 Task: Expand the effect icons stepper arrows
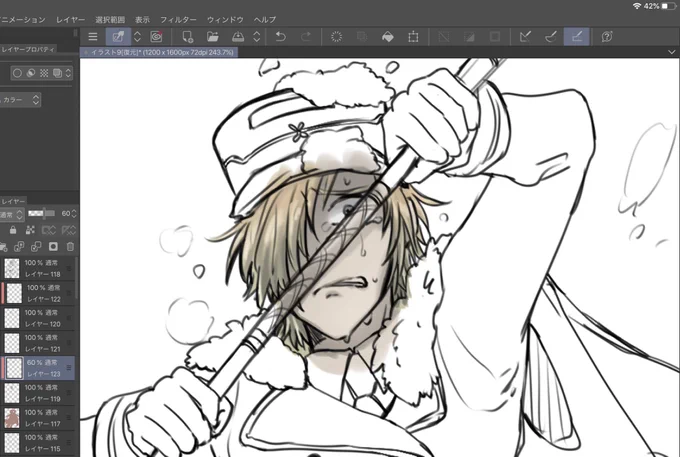pyautogui.click(x=68, y=73)
